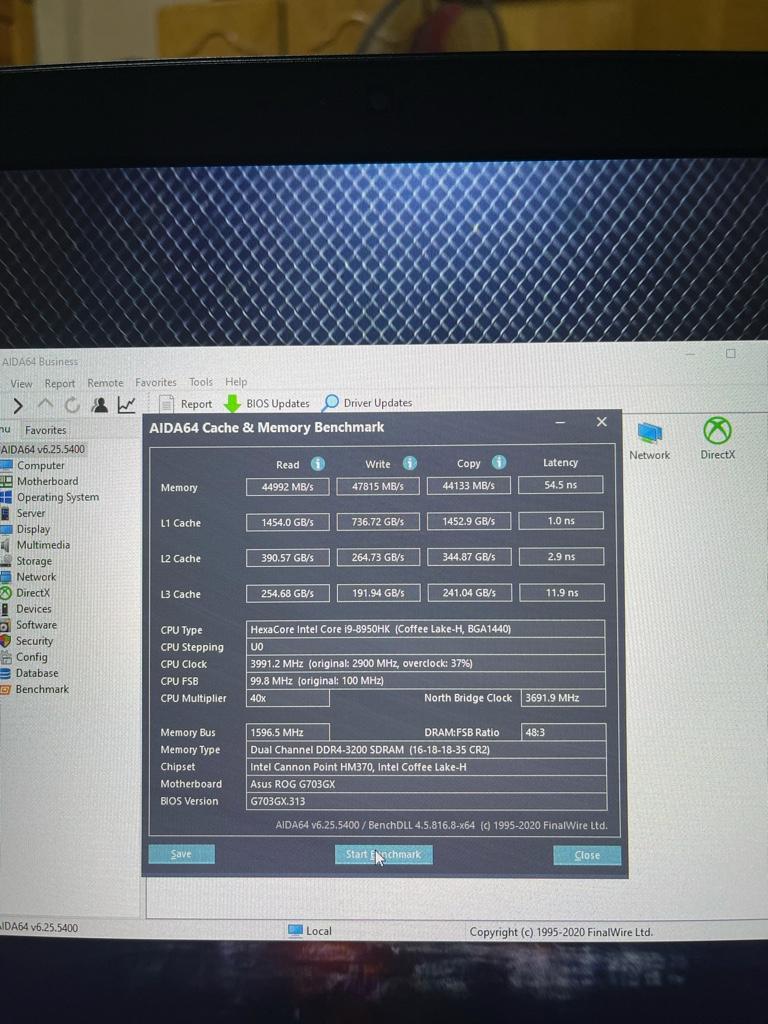The width and height of the screenshot is (768, 1024).
Task: Click the CPU Type field i9-8950HK
Action: [426, 629]
